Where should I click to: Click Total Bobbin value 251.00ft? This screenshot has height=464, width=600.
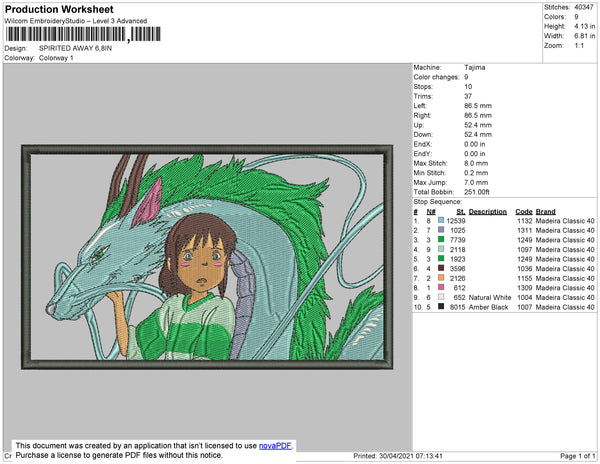tap(477, 192)
